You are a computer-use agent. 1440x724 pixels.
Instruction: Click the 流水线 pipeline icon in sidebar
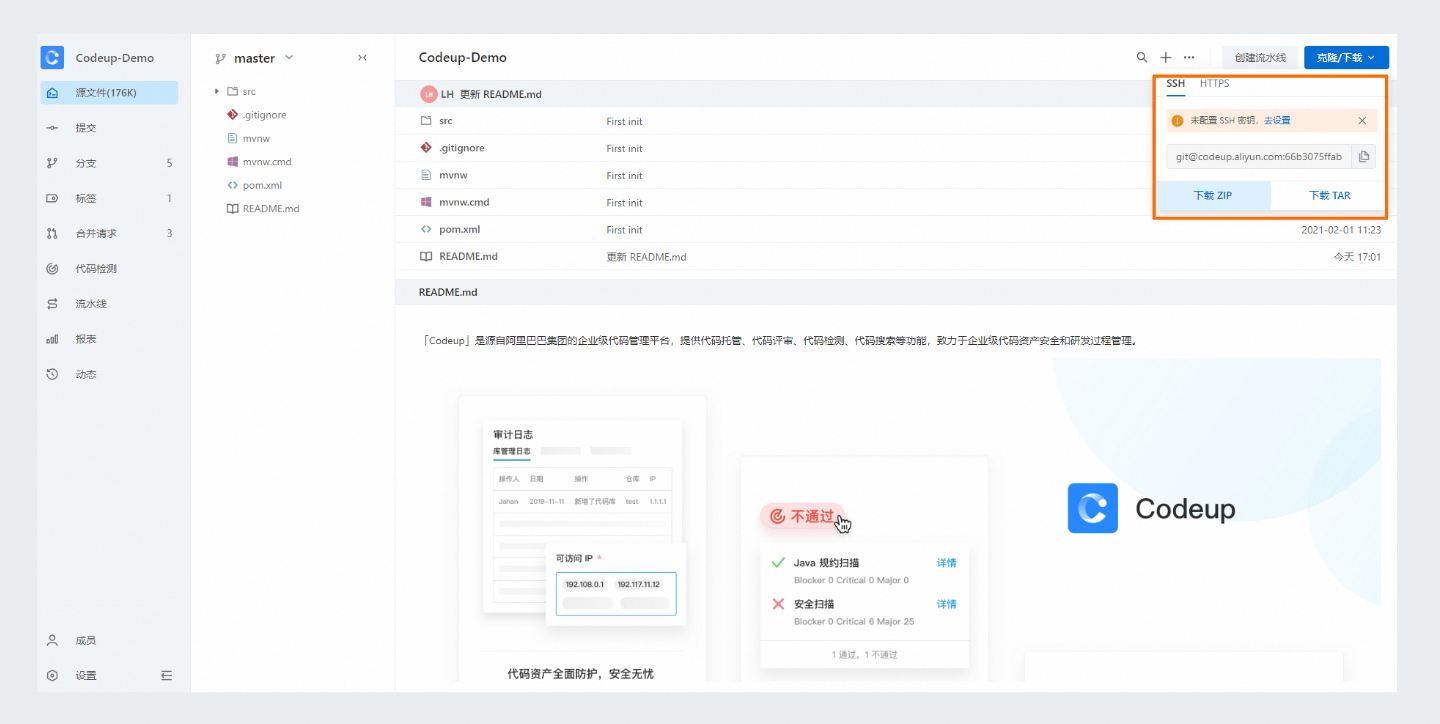52,304
